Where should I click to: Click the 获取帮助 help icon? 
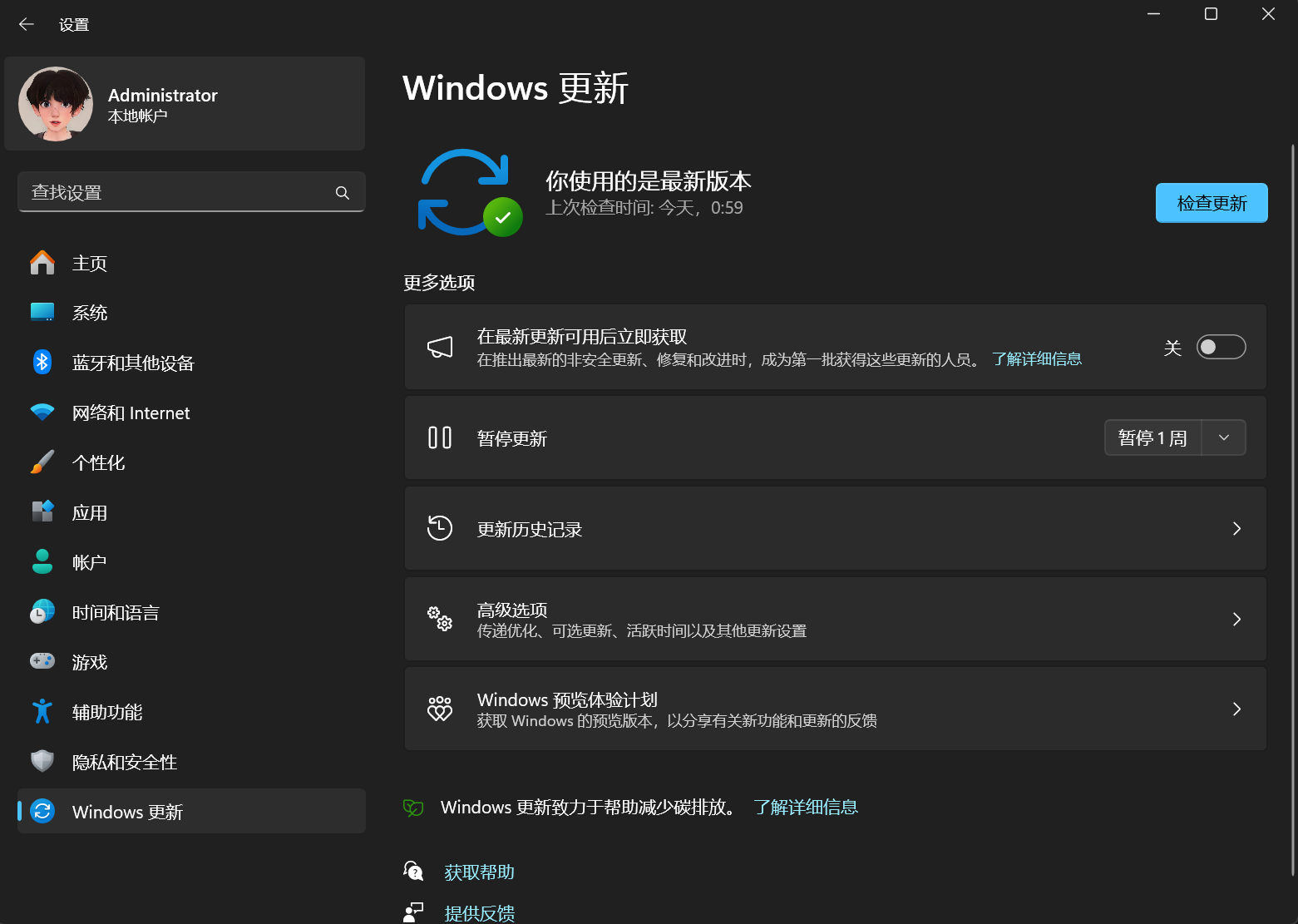(x=413, y=871)
